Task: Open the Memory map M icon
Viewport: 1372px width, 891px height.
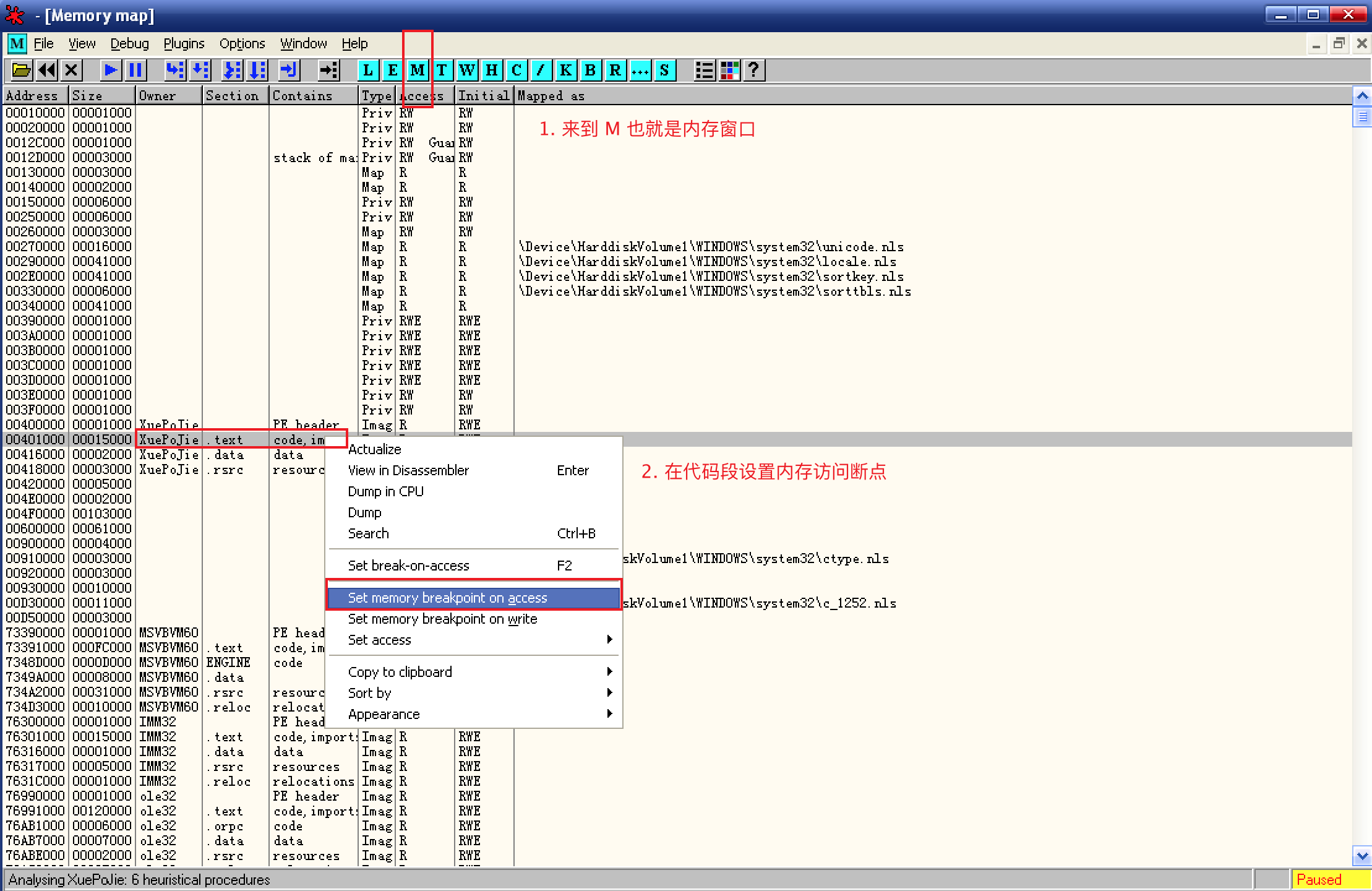Action: pos(418,71)
